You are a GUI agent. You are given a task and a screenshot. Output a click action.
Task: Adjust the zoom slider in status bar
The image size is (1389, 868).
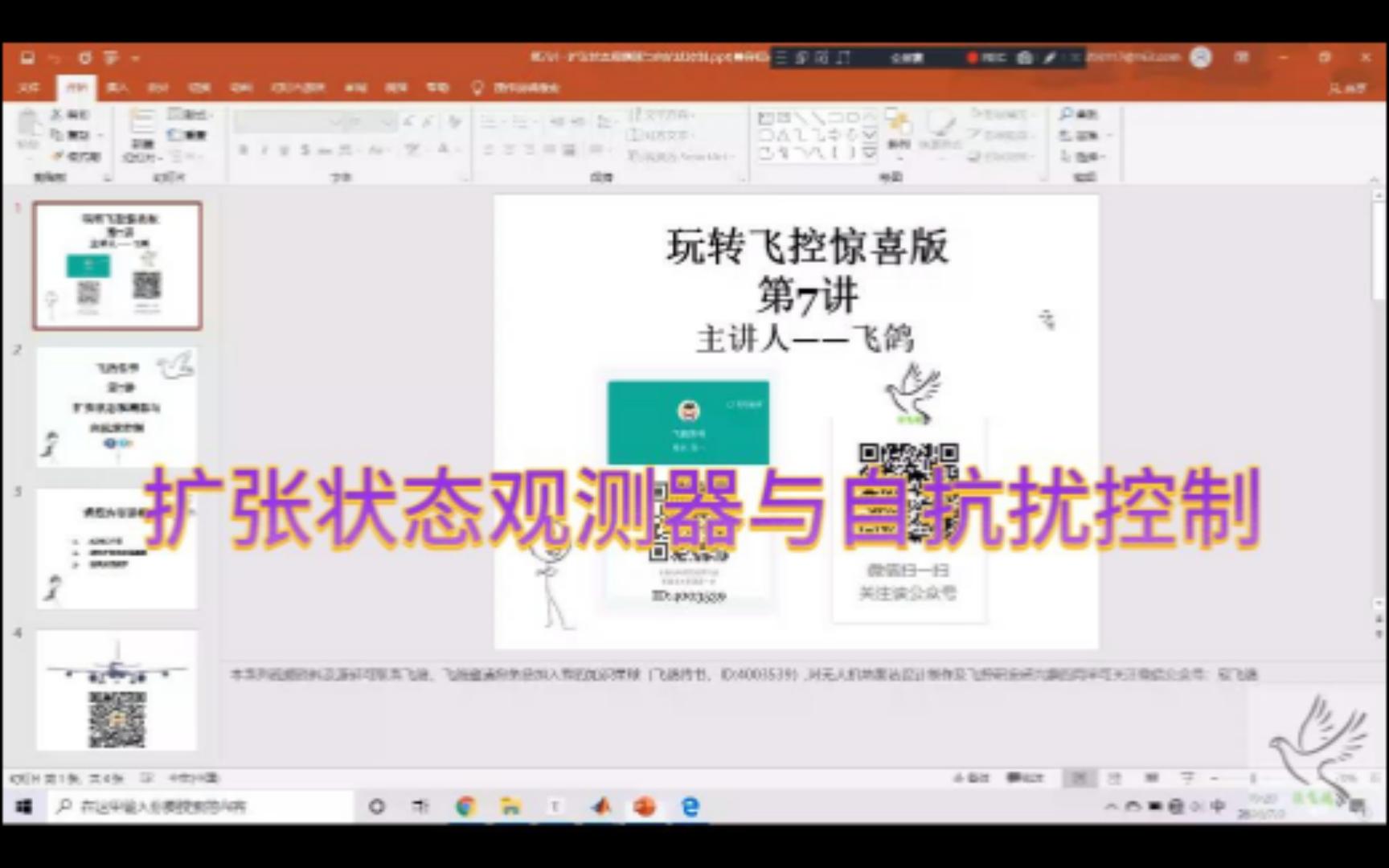coord(1252,778)
